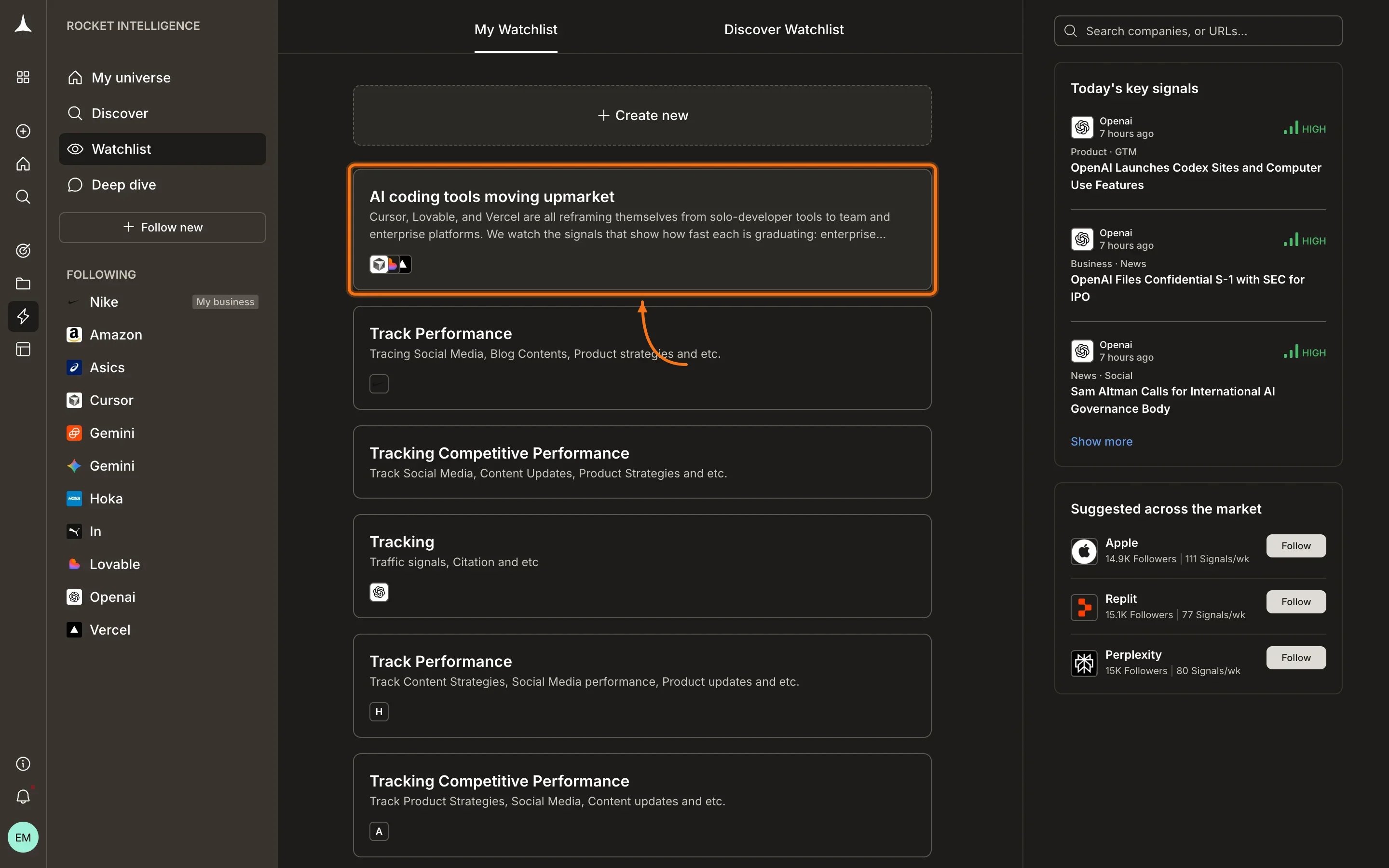Open the target icon in left rail
The width and height of the screenshot is (1389, 868).
[23, 250]
